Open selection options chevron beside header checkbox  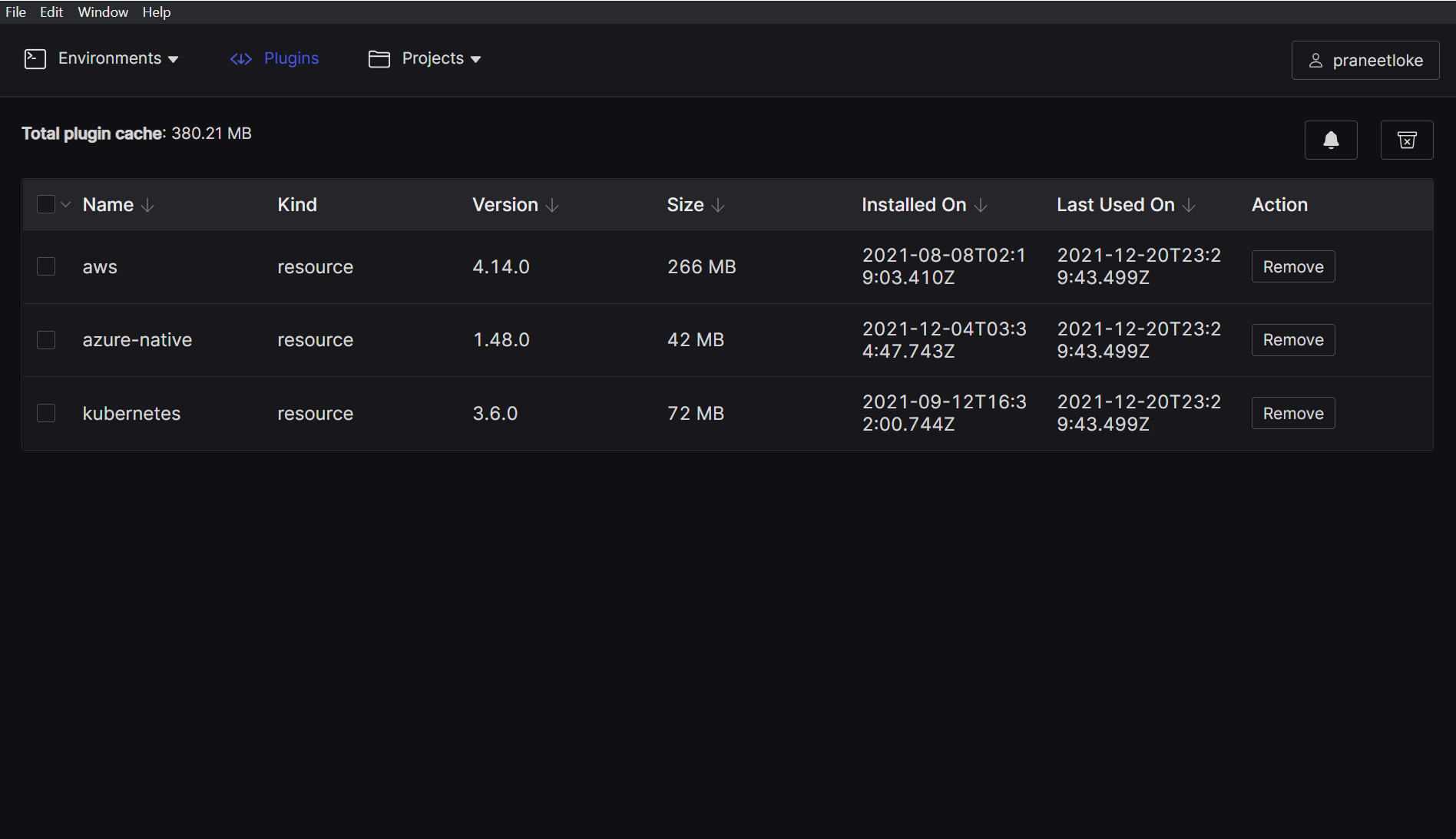[x=66, y=204]
